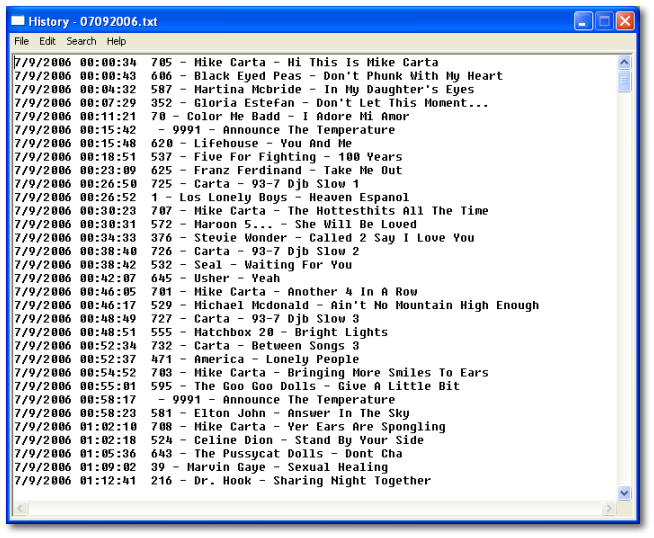Click the History window icon in title bar
The height and width of the screenshot is (538, 654).
[18, 21]
